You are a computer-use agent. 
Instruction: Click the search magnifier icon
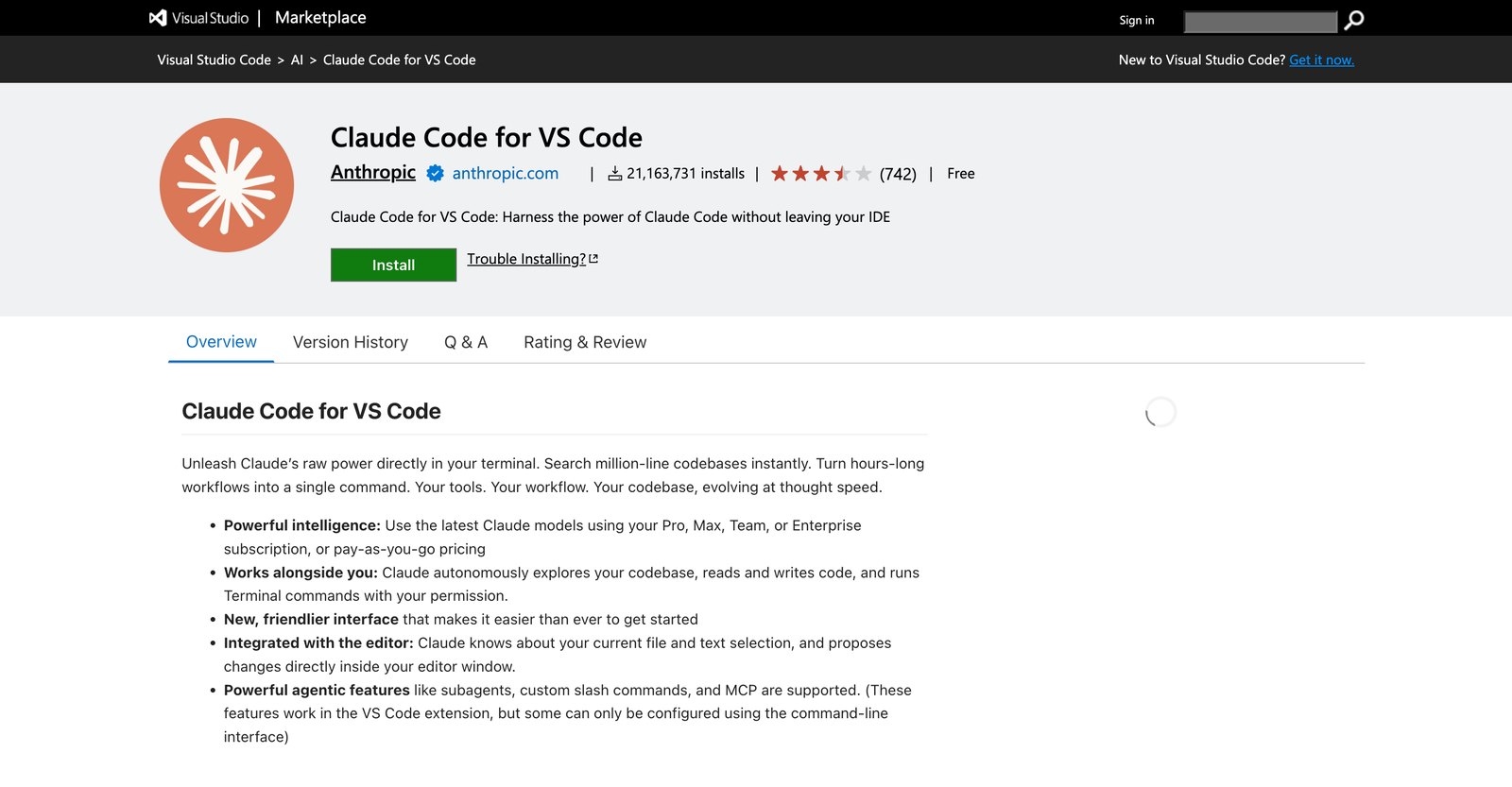click(x=1354, y=20)
